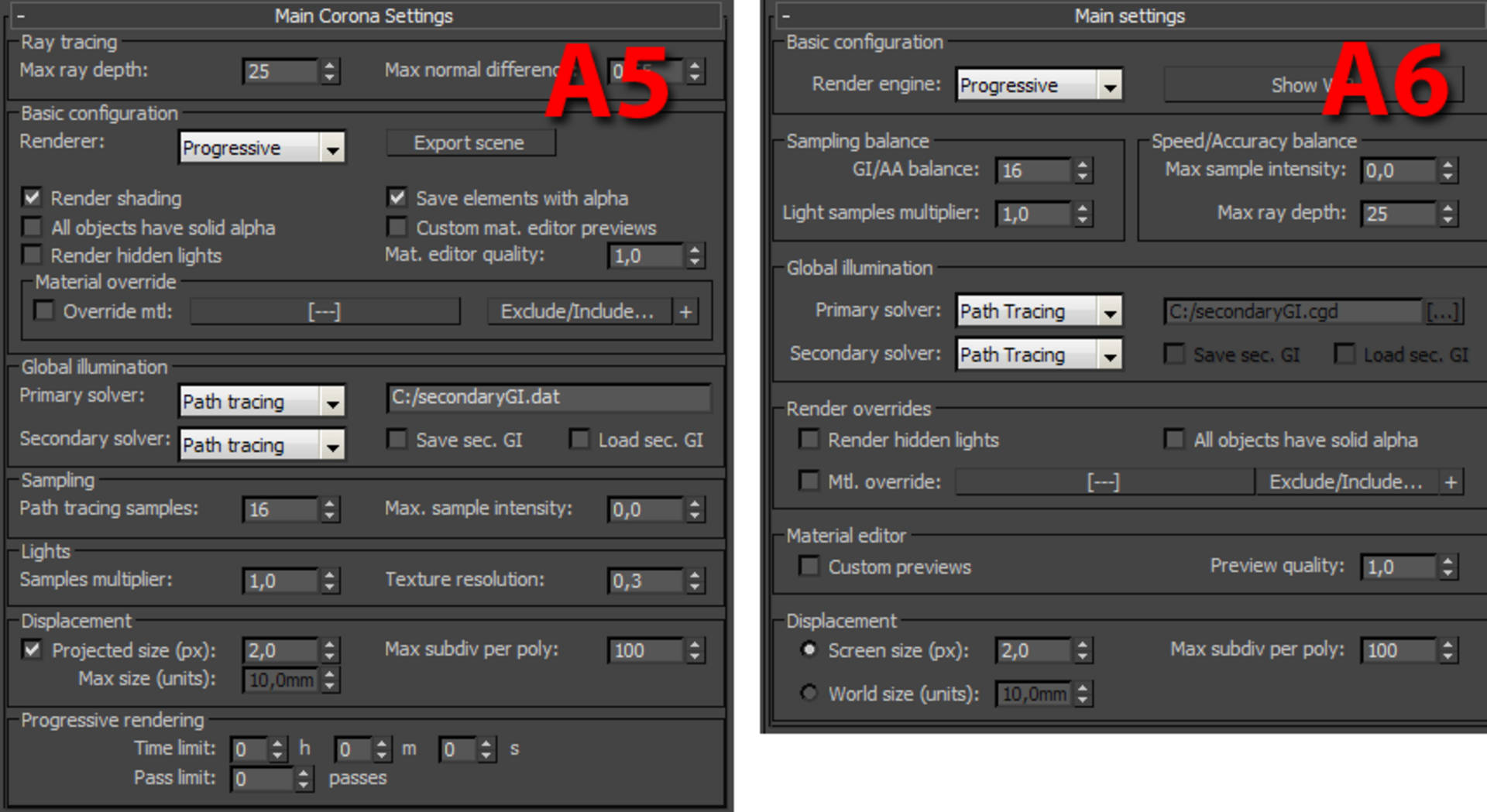This screenshot has height=812, width=1487.
Task: Enable Load sec. GI in A6 panel
Action: click(1344, 354)
